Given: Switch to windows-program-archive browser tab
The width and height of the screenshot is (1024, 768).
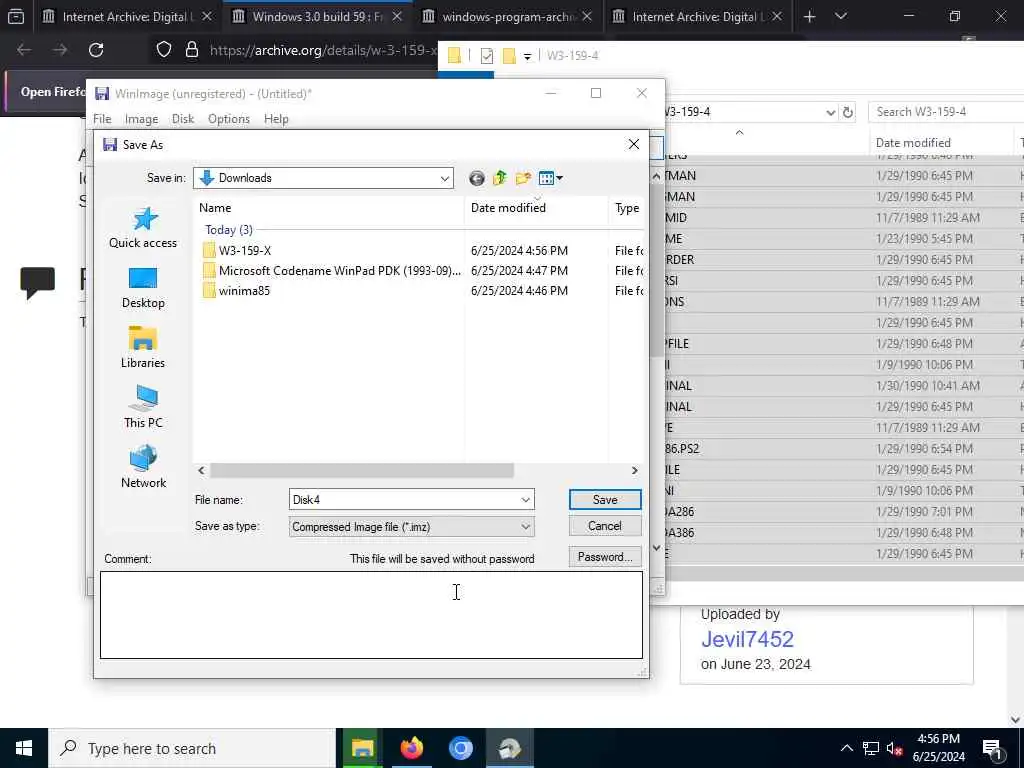Looking at the screenshot, I should [x=507, y=16].
